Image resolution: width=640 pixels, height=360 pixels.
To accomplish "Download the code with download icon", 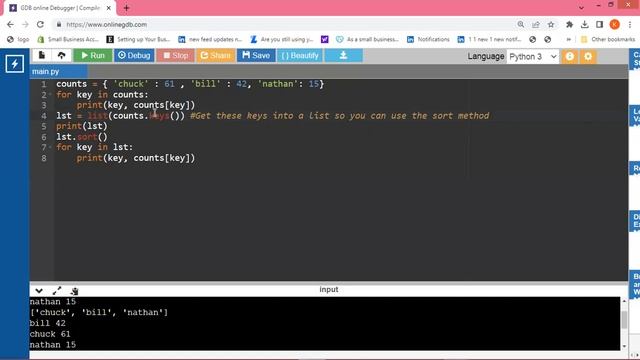I will pos(343,56).
